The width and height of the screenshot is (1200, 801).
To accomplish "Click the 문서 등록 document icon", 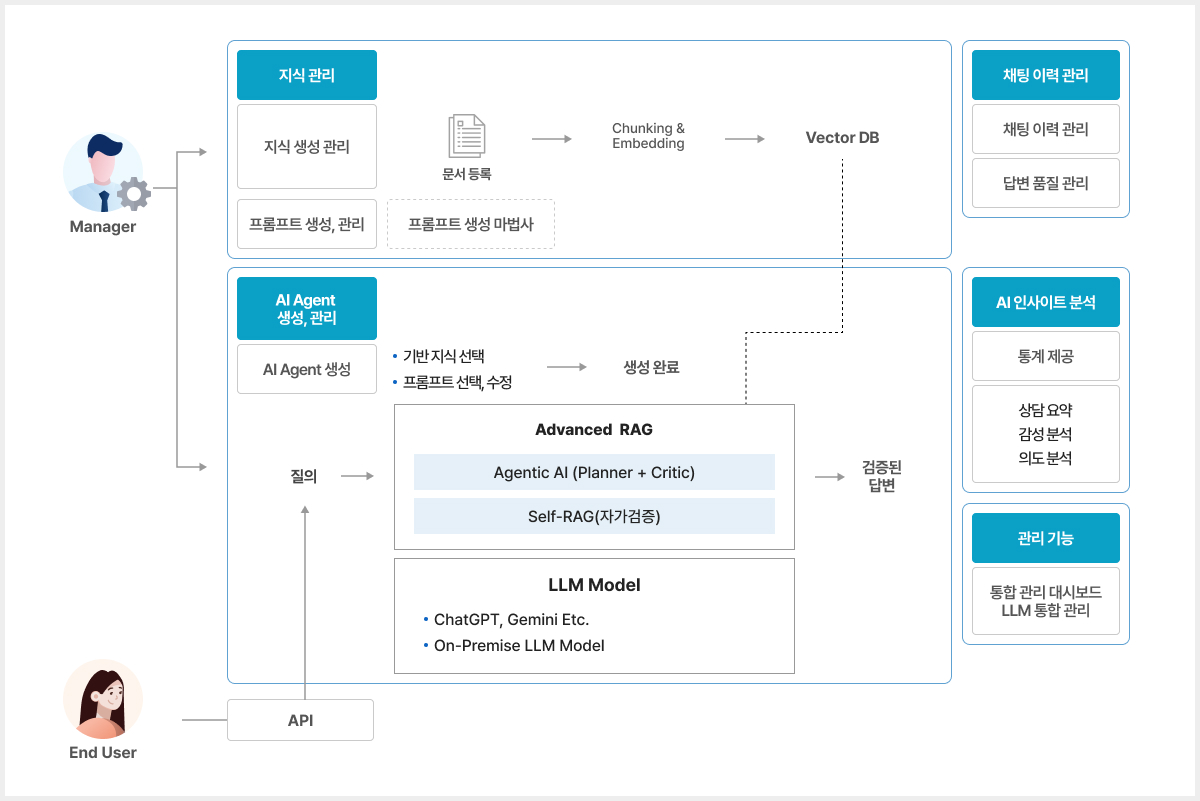I will click(x=467, y=136).
